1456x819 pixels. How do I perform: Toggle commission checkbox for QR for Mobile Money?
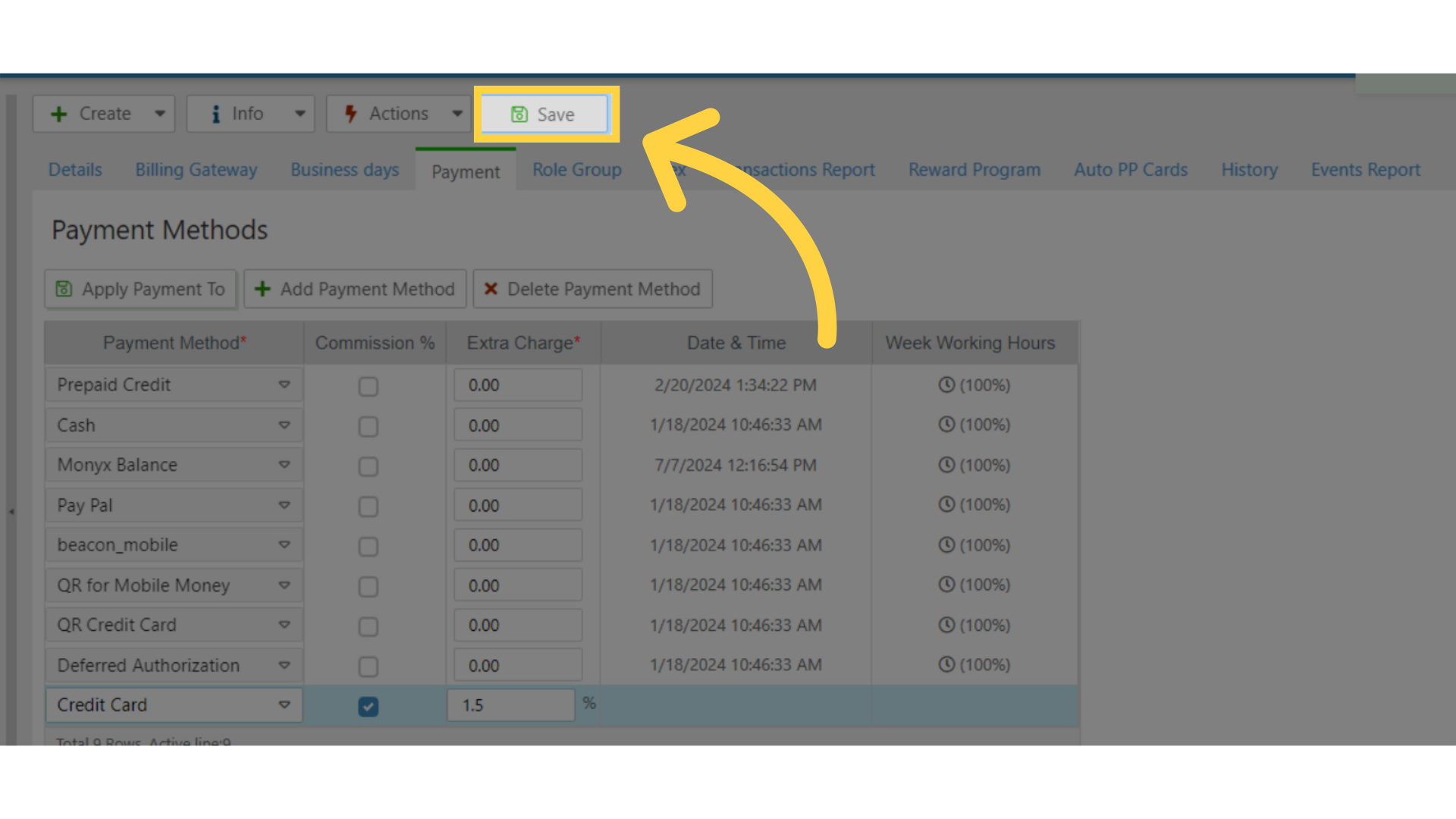pyautogui.click(x=368, y=587)
